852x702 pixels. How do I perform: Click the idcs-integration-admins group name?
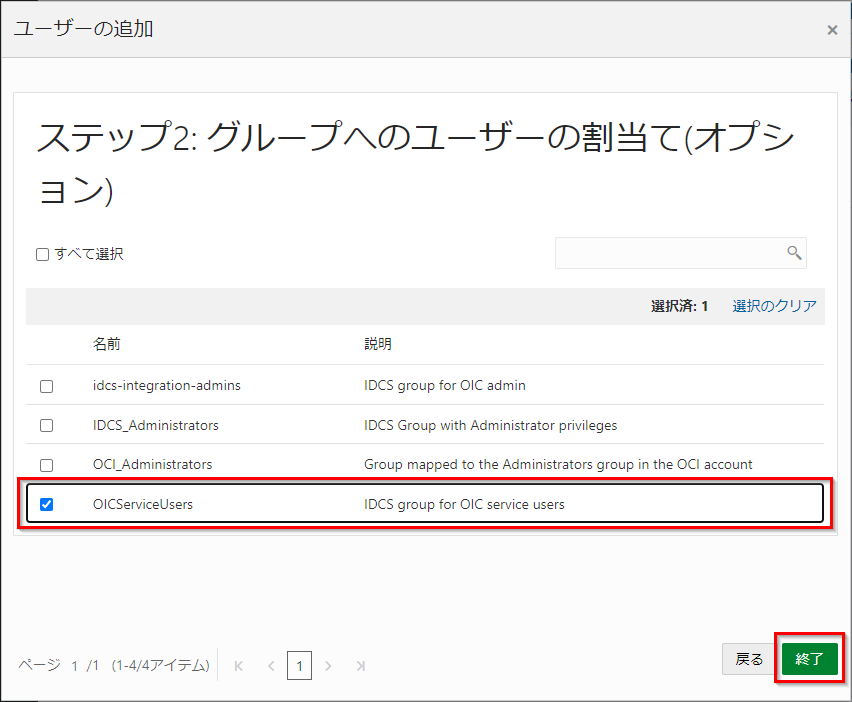tap(167, 385)
